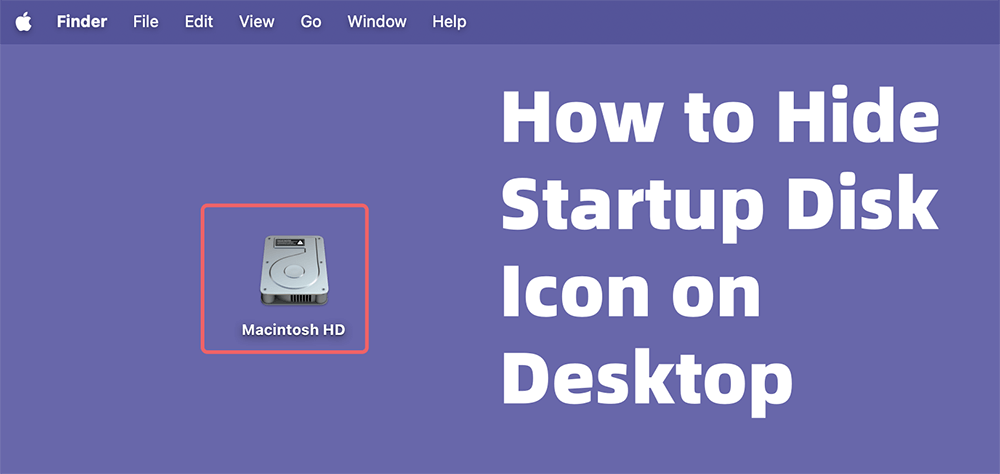1000x474 pixels.
Task: Open the Go menu
Action: (x=311, y=22)
